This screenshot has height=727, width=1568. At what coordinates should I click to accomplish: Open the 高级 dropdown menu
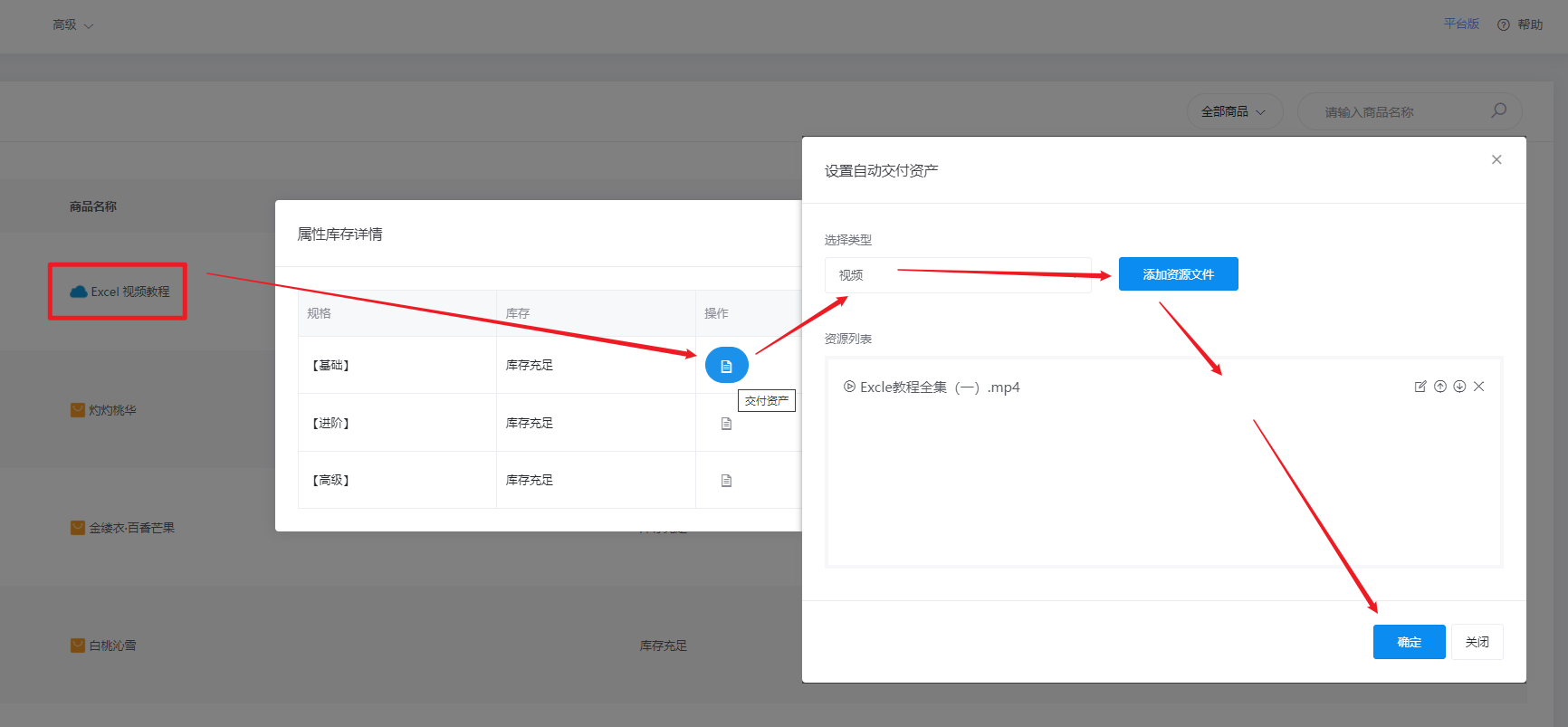click(x=72, y=25)
